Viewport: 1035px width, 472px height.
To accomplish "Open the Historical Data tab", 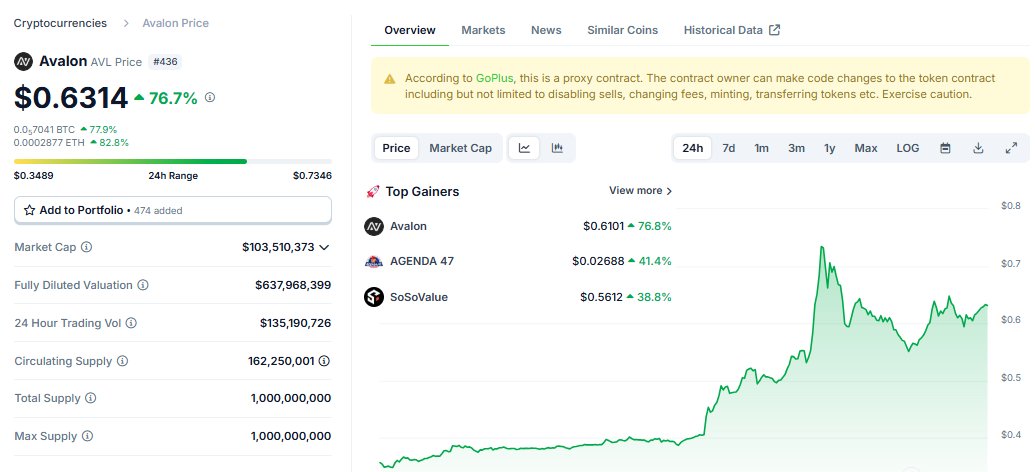I will (732, 30).
